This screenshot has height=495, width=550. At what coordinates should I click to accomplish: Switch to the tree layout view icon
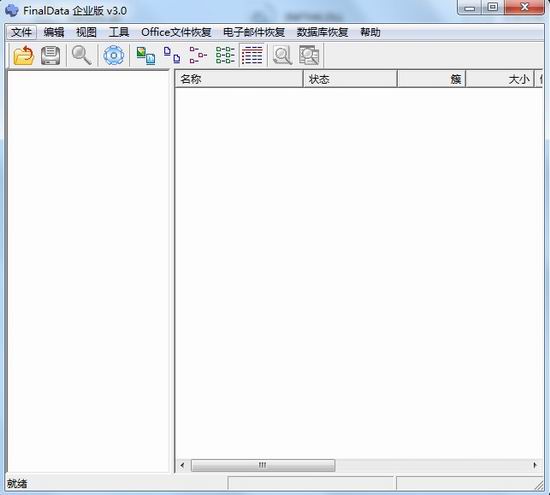[198, 55]
